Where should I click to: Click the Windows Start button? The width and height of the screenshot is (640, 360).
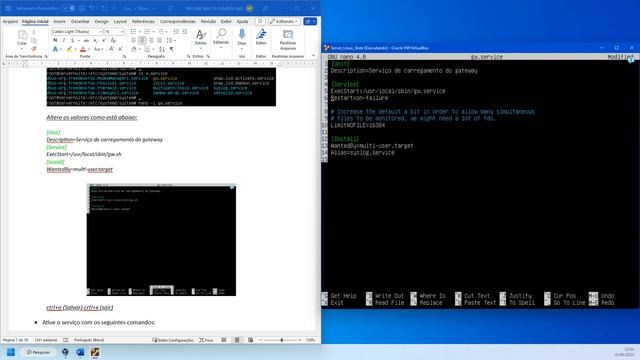pyautogui.click(x=11, y=352)
